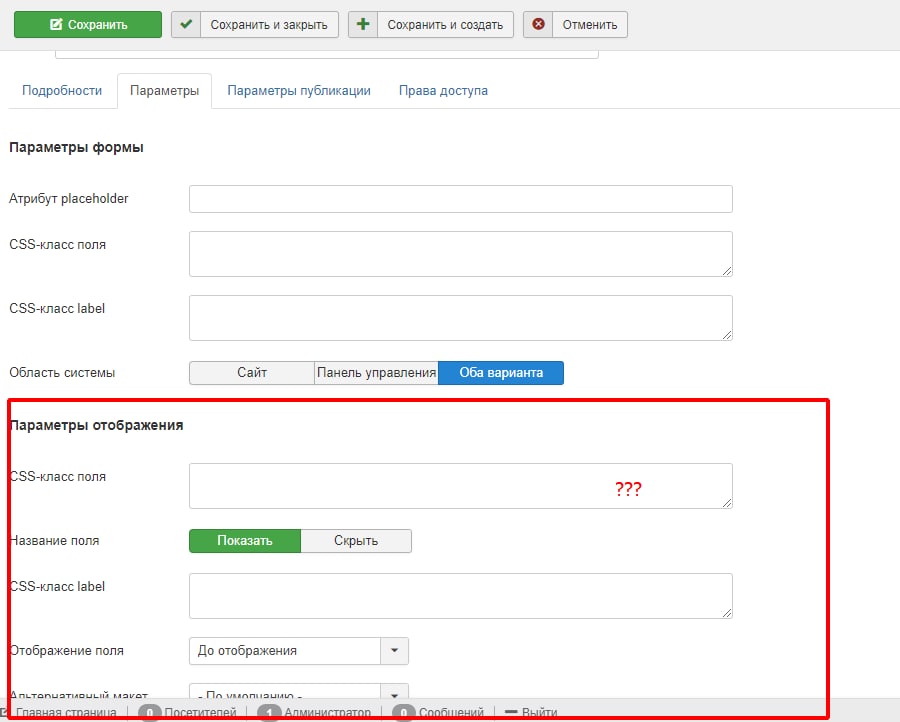Open the Отображение поля dropdown showing До отображения

tap(298, 651)
